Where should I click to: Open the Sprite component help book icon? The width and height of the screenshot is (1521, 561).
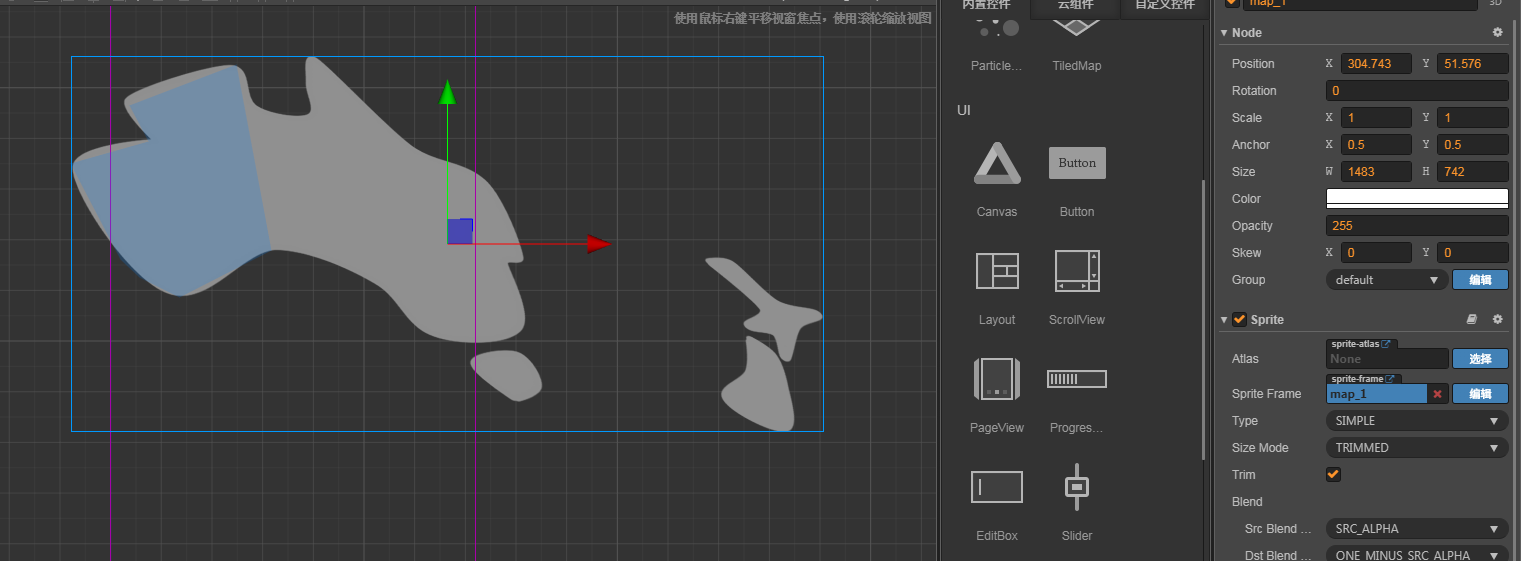1471,319
